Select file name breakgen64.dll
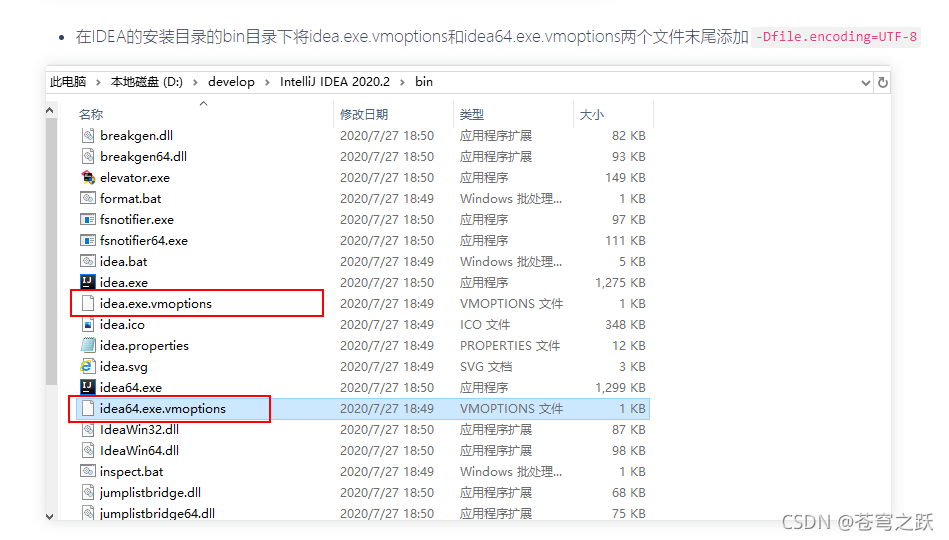The height and width of the screenshot is (540, 949). point(143,157)
